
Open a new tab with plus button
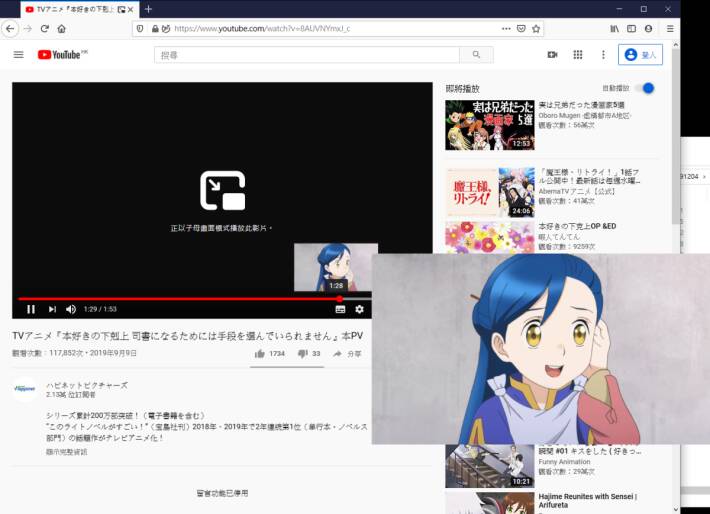149,9
